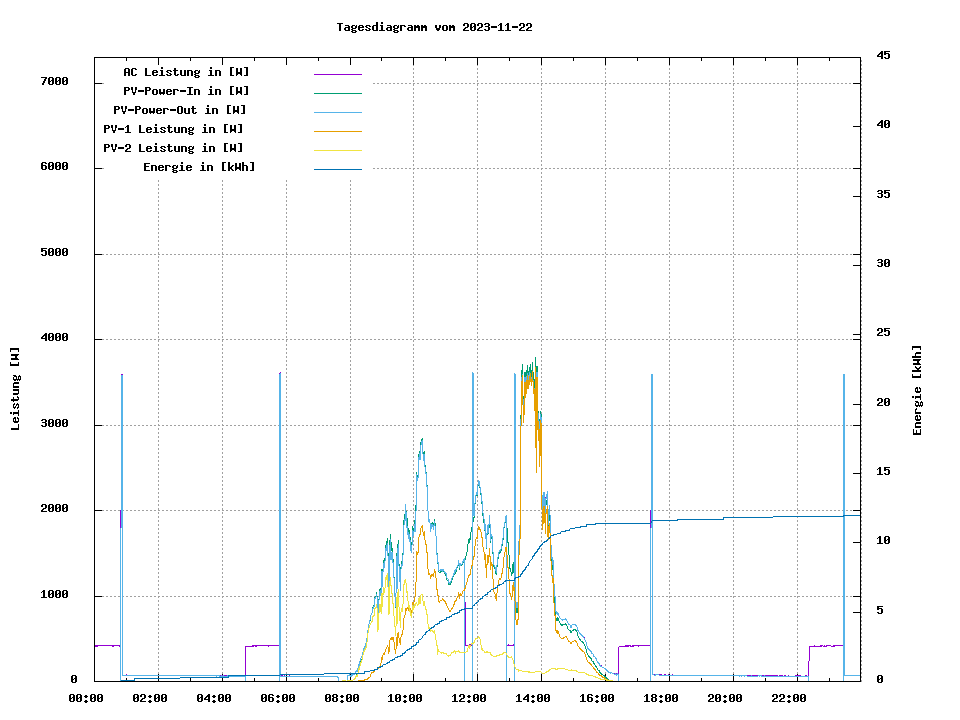Select the 12:00 time axis label
The width and height of the screenshot is (960, 720).
tap(469, 698)
